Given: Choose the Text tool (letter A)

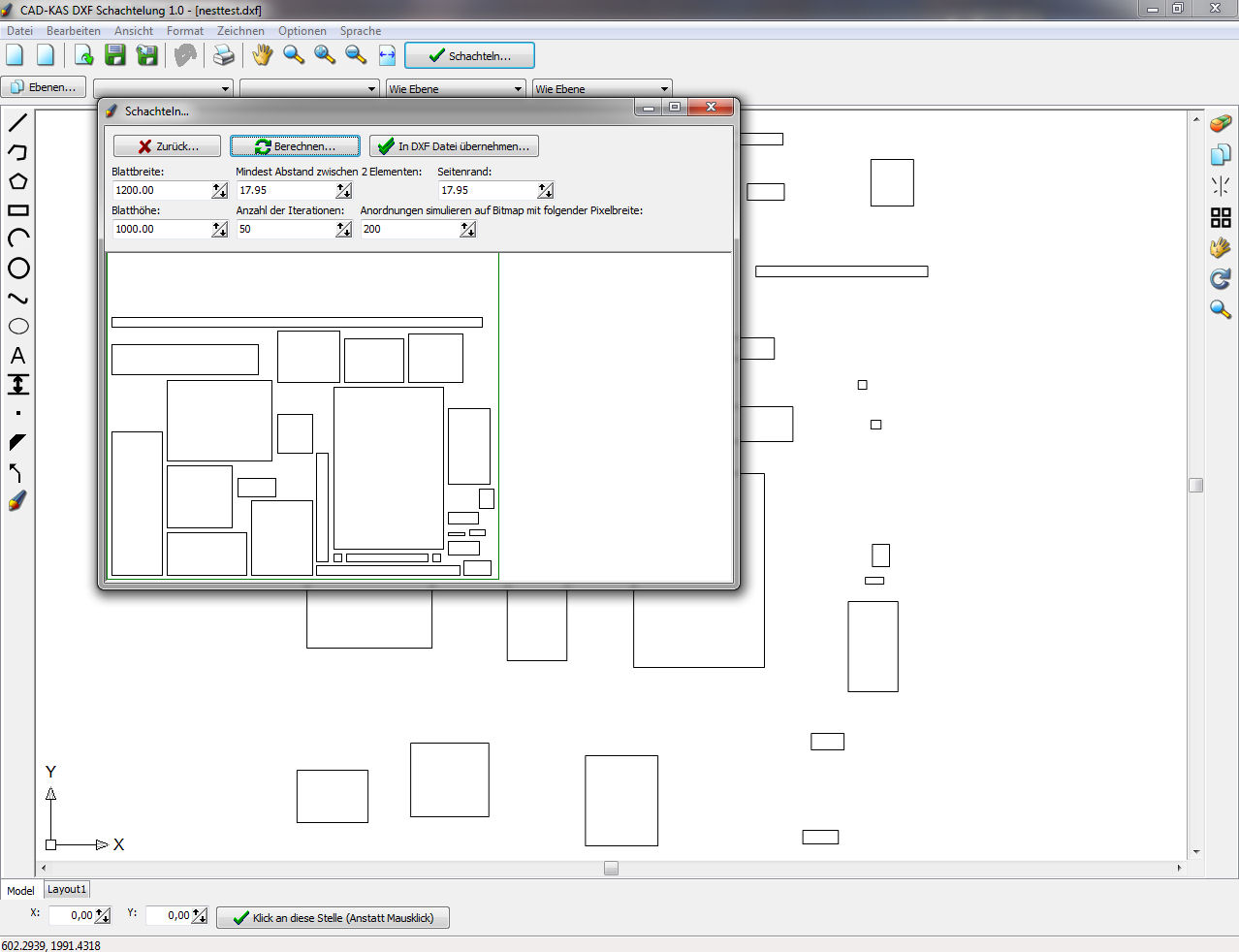Looking at the screenshot, I should [x=17, y=356].
